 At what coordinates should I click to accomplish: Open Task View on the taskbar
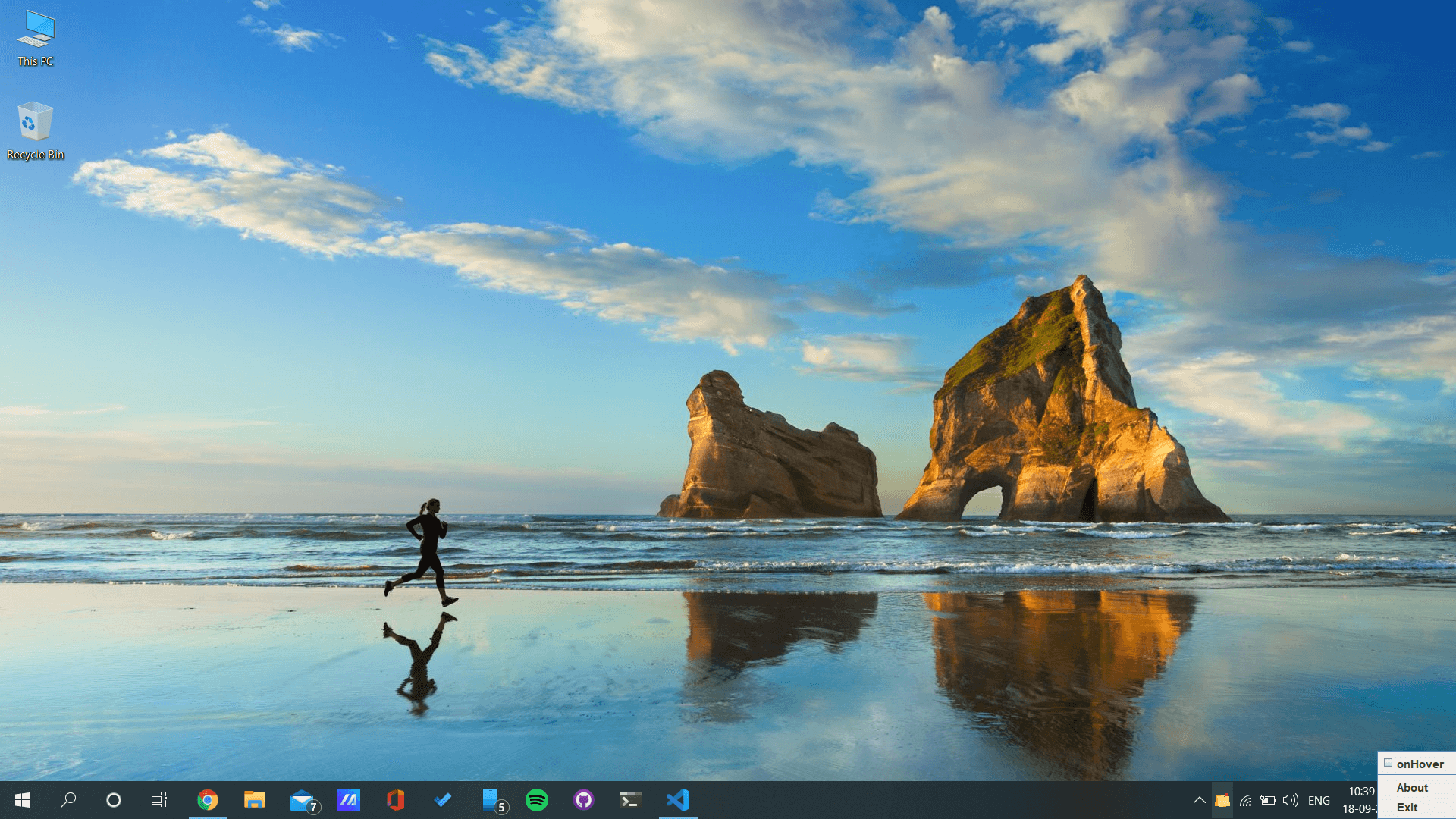point(159,800)
